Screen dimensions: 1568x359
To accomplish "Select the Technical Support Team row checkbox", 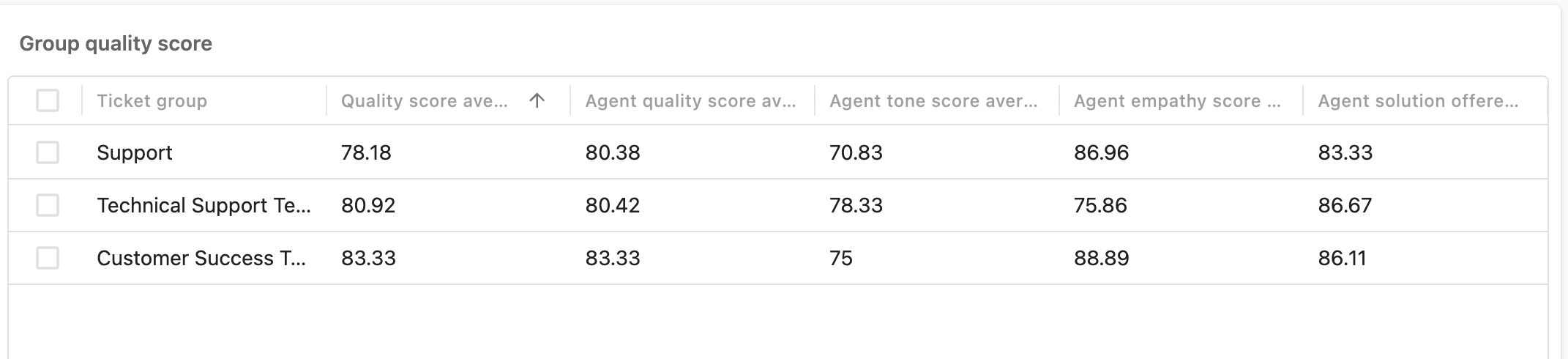I will coord(48,205).
